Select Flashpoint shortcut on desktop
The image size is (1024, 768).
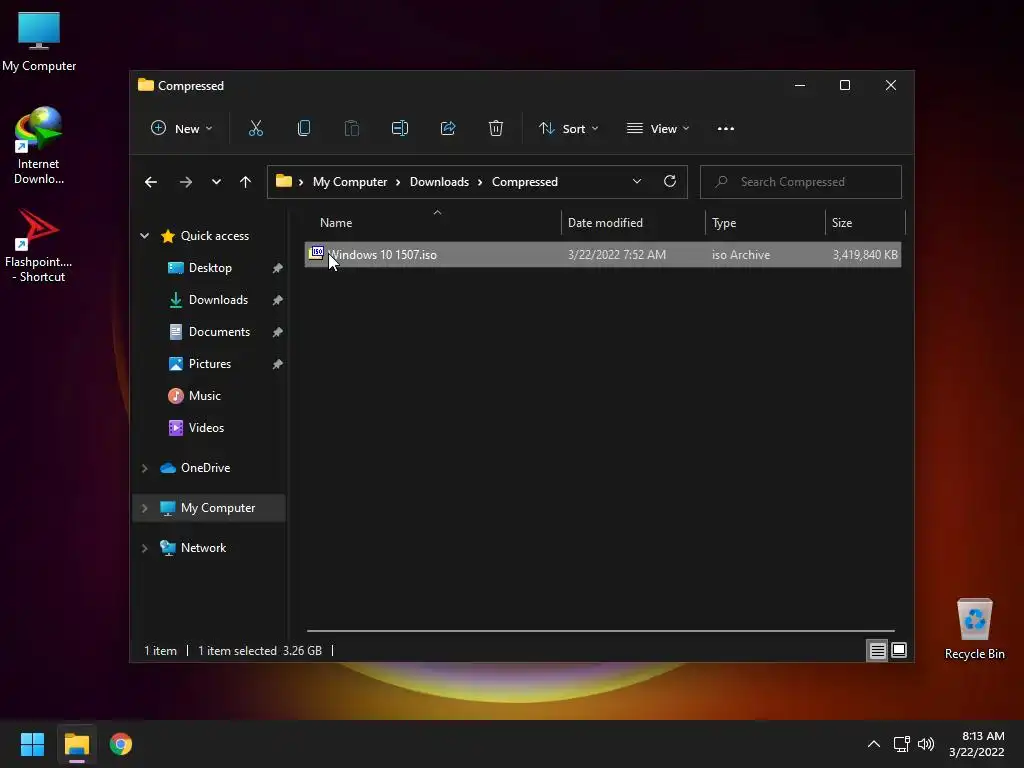tap(39, 246)
